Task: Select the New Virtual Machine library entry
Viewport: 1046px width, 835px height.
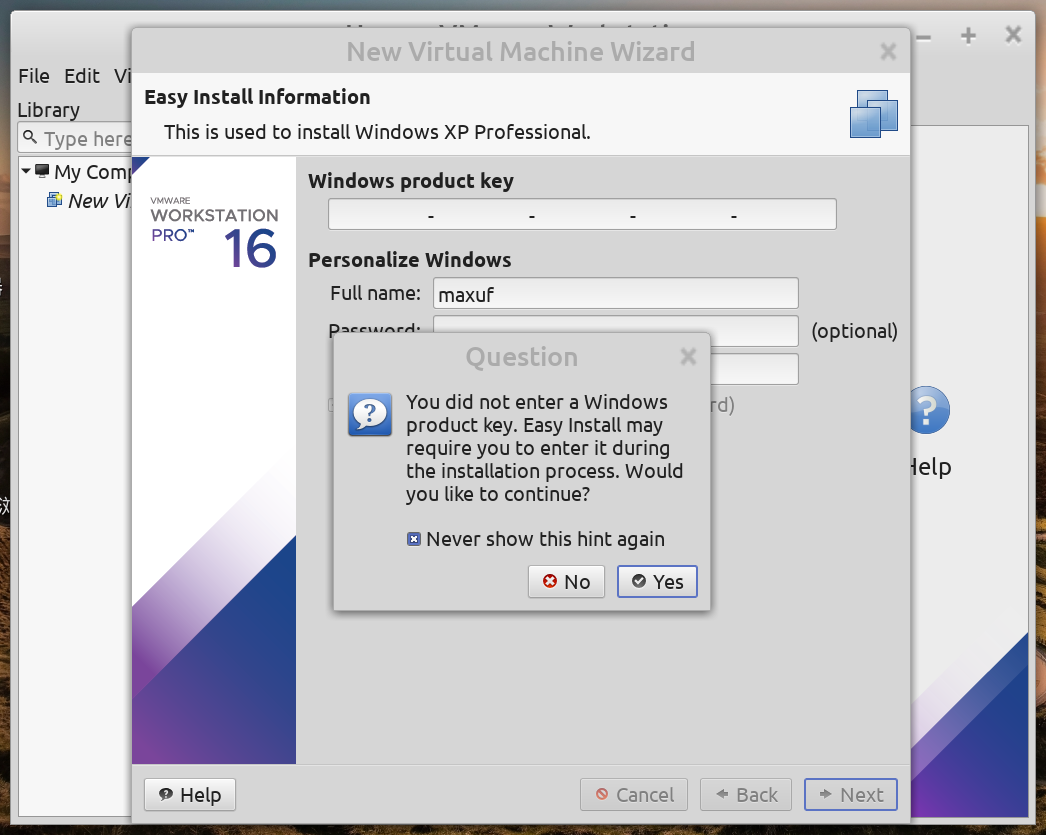Action: pyautogui.click(x=99, y=201)
